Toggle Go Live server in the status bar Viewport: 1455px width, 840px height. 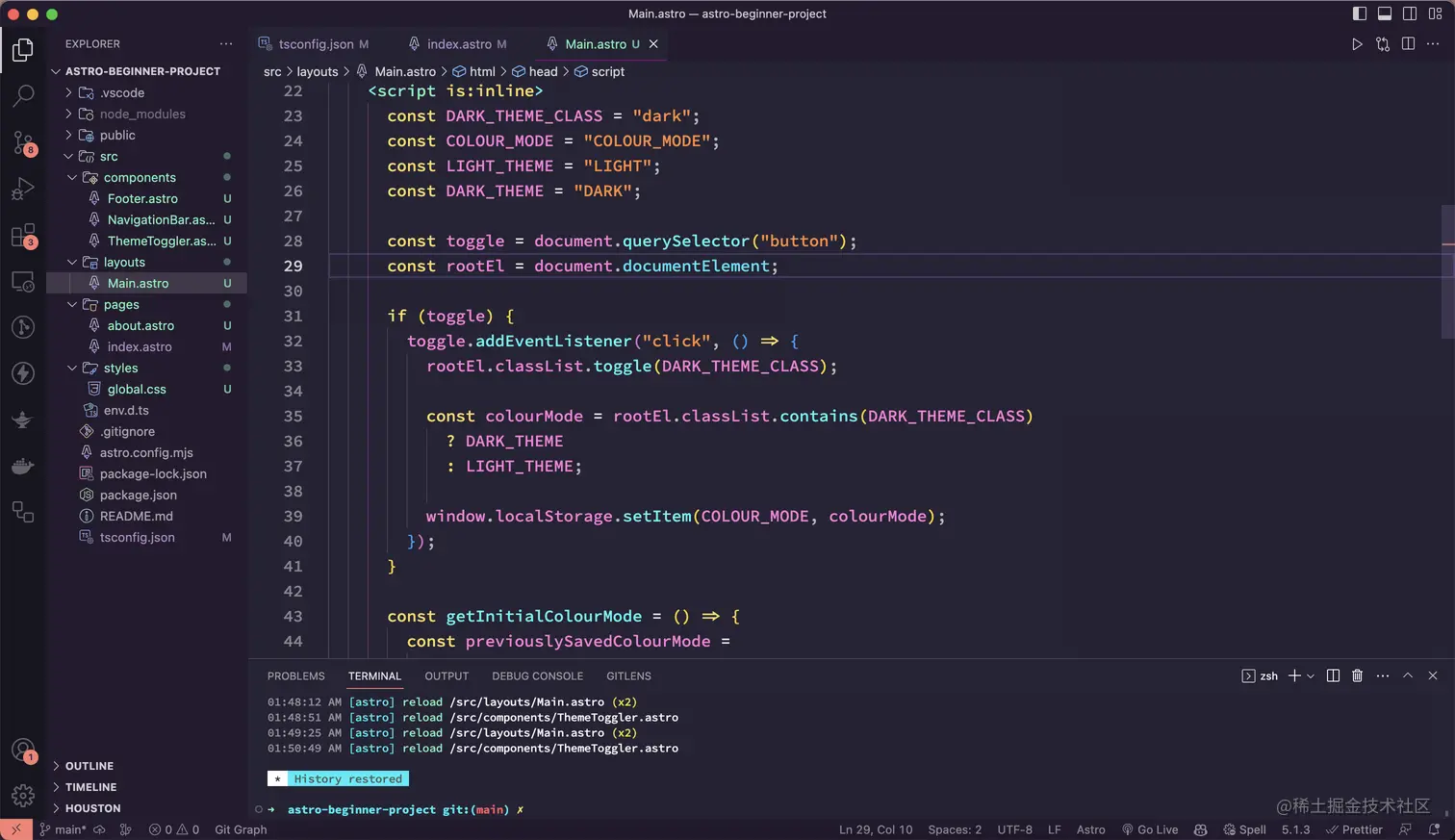click(1150, 829)
